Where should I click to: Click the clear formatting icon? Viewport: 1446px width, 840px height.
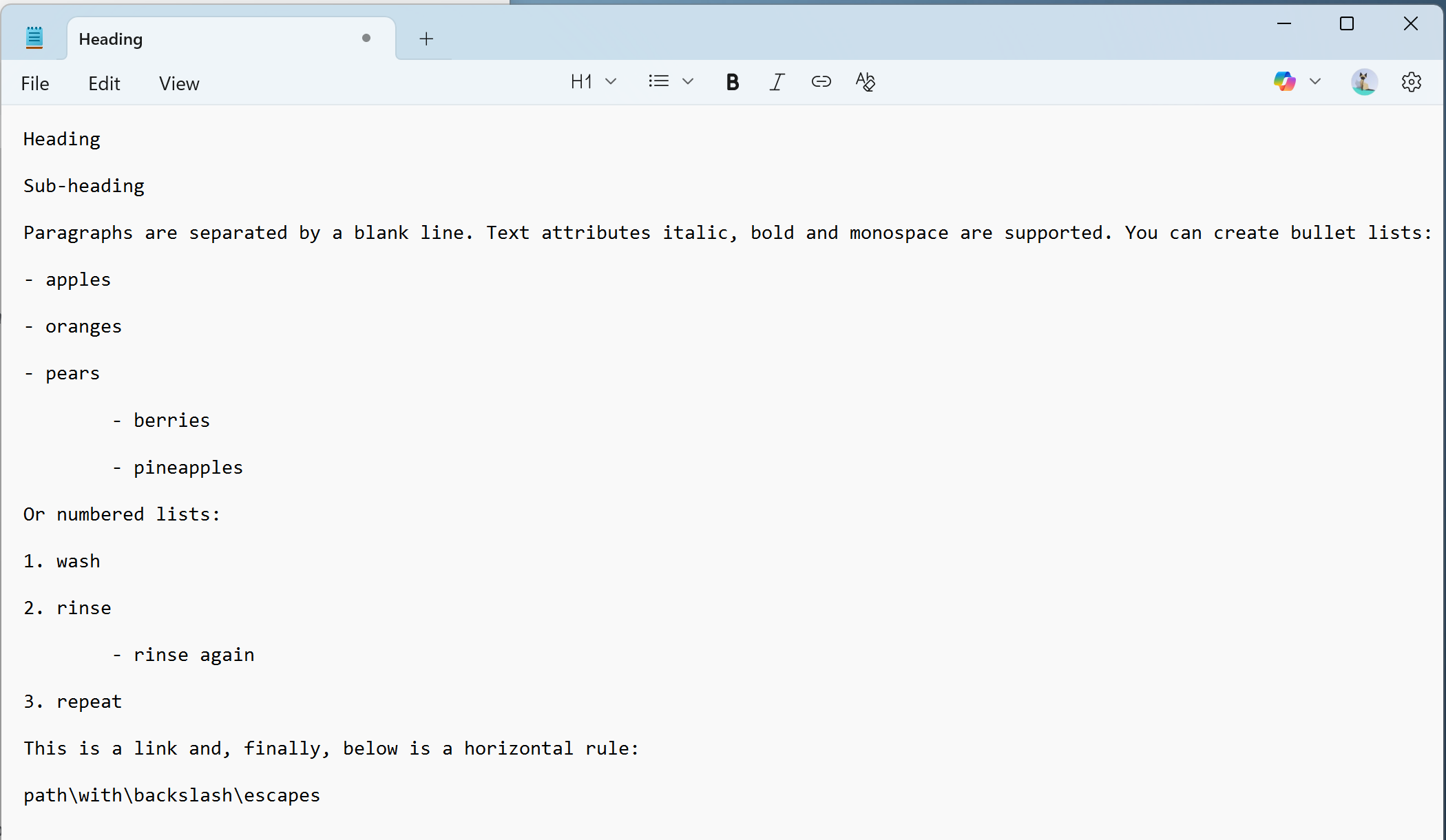(x=865, y=82)
